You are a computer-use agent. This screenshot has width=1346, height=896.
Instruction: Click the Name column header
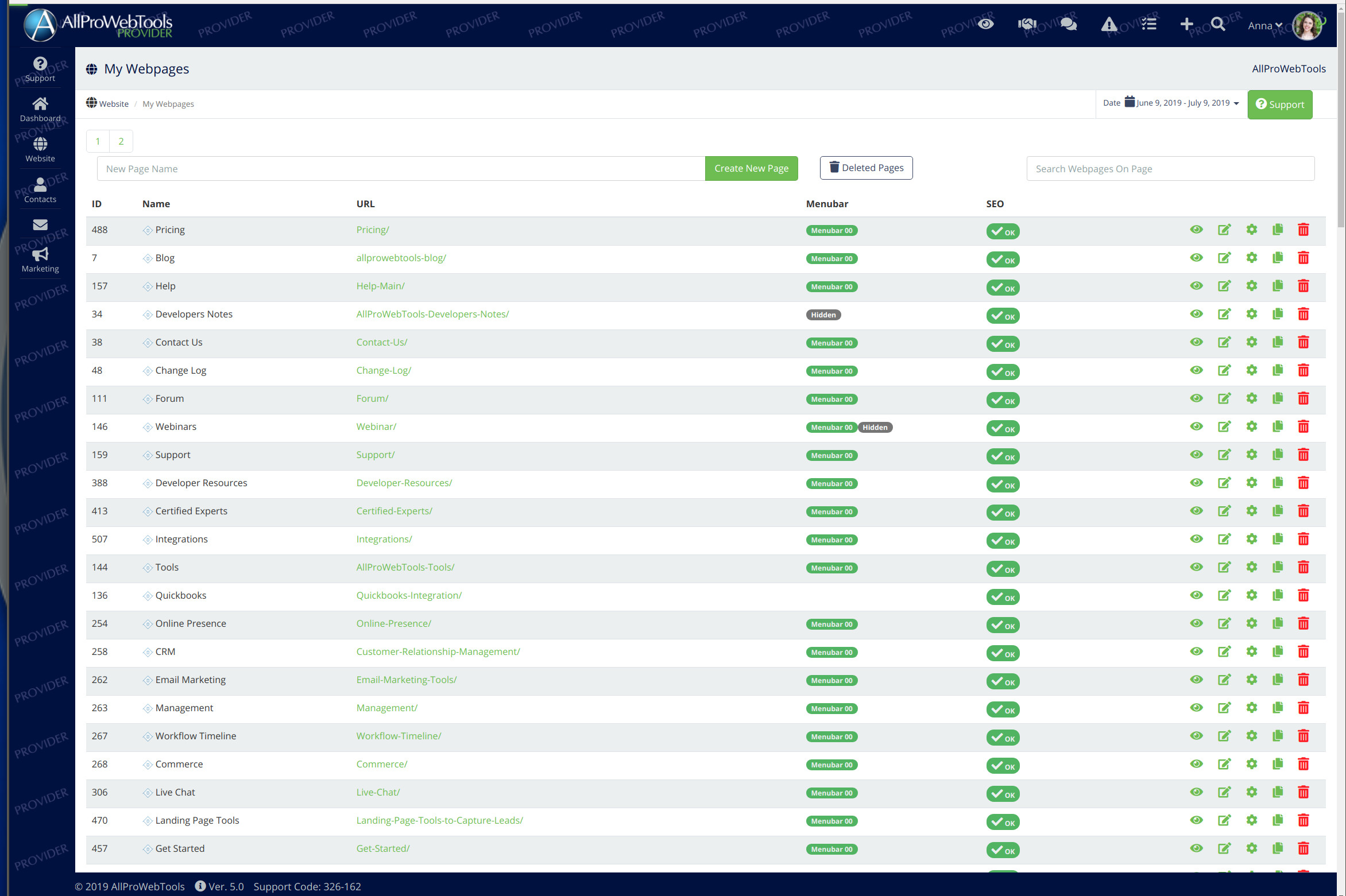coord(156,204)
